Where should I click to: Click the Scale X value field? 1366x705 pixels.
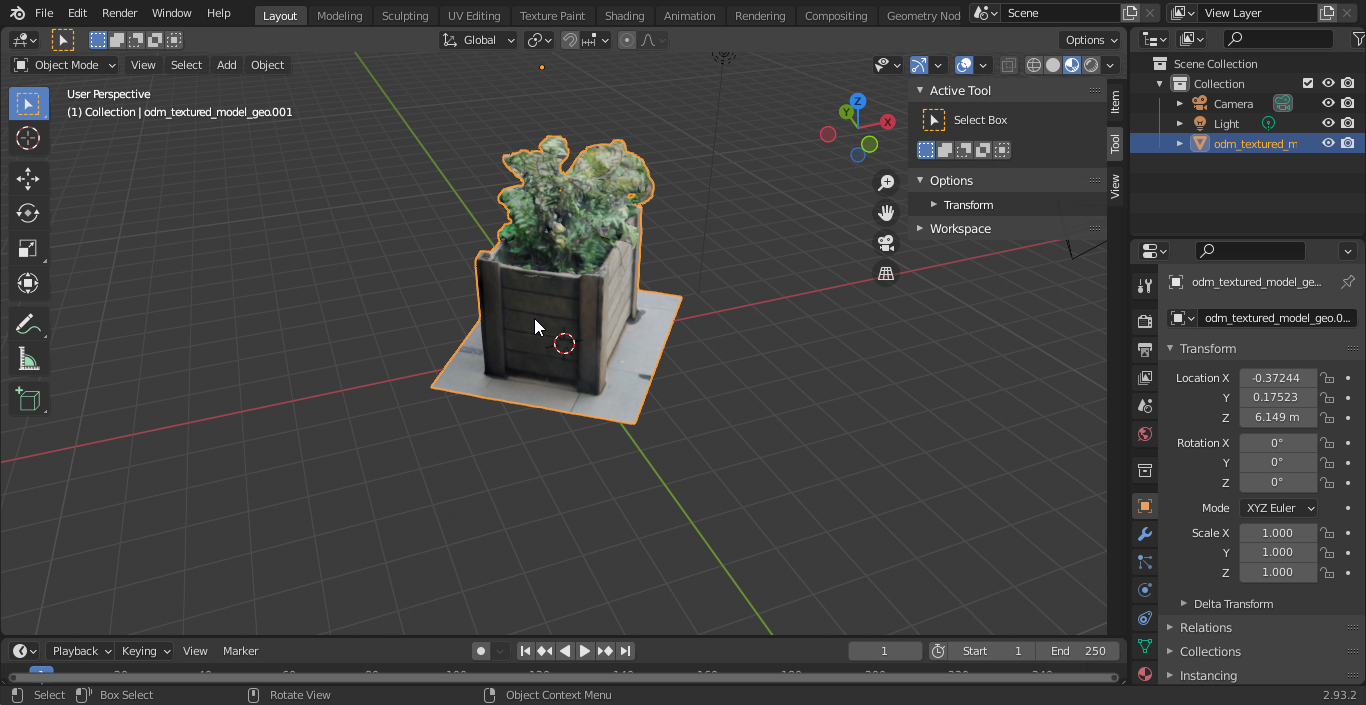[1277, 533]
